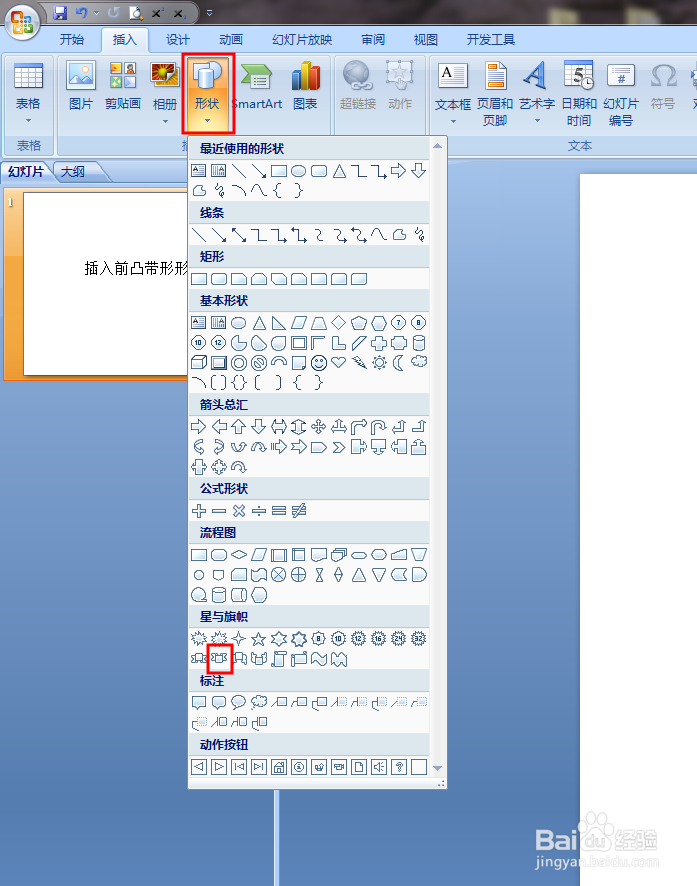The image size is (697, 886).
Task: Open the 动画 ribbon tab
Action: click(231, 40)
